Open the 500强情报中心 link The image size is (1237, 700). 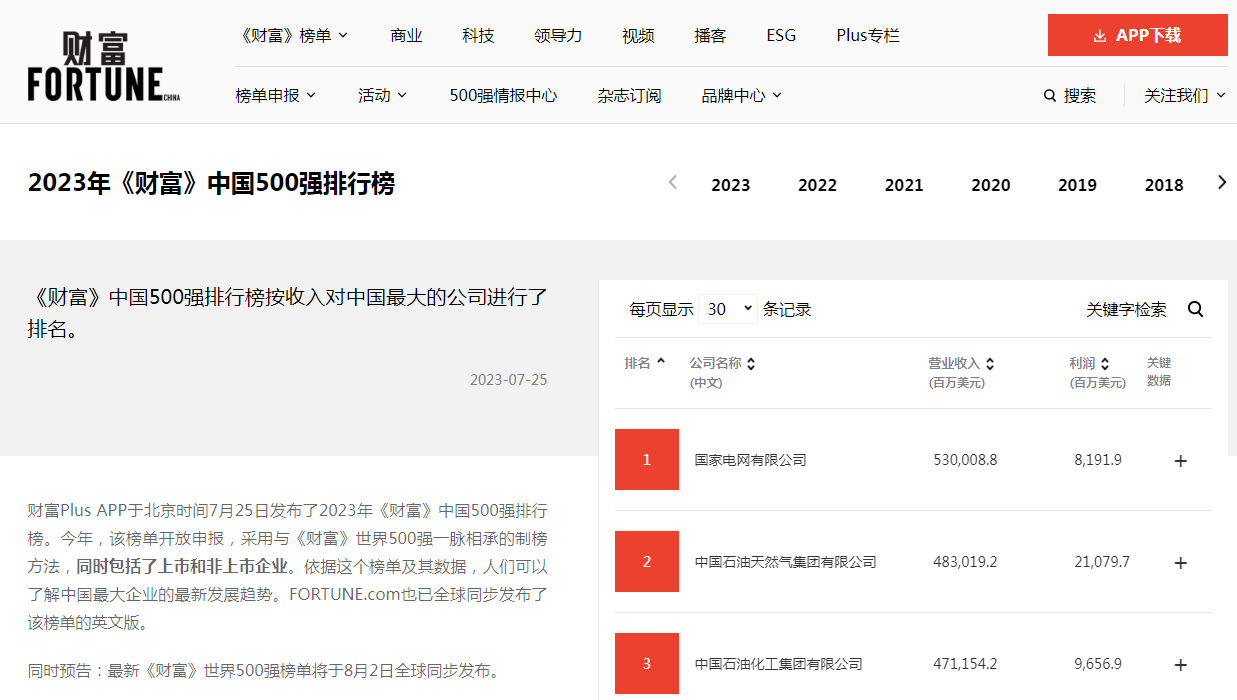(x=503, y=96)
